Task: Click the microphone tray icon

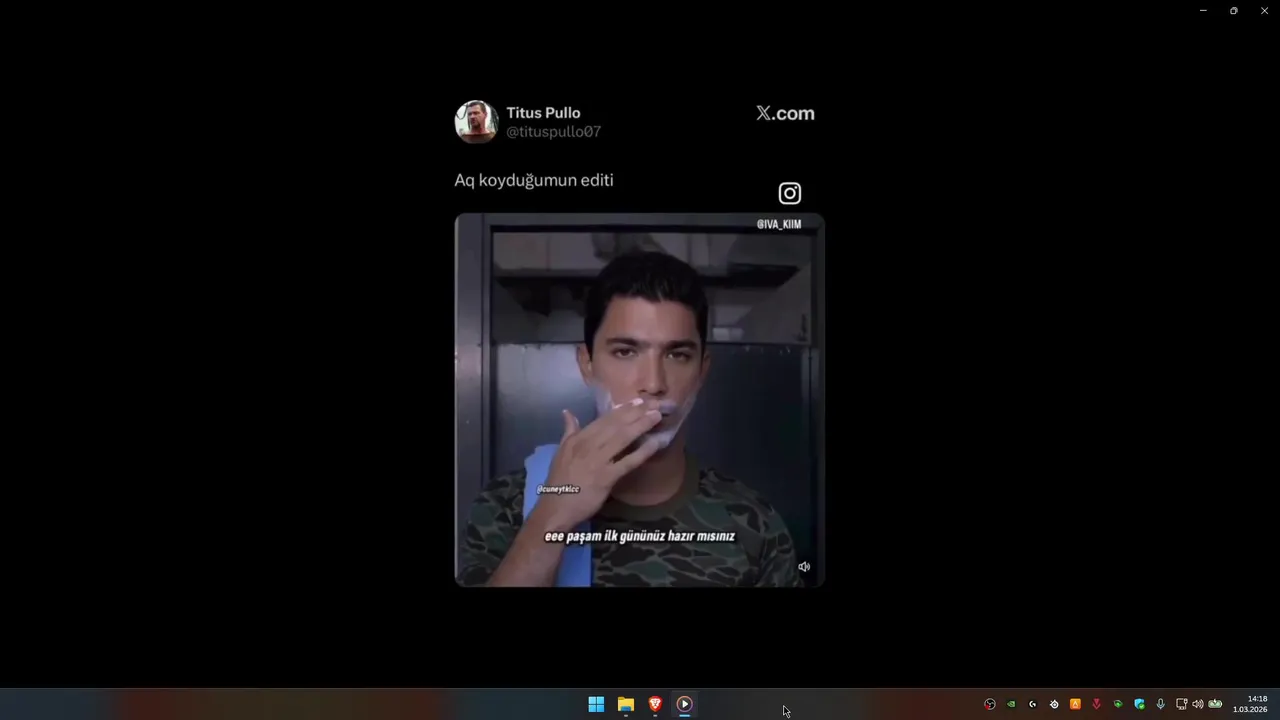Action: [1160, 704]
